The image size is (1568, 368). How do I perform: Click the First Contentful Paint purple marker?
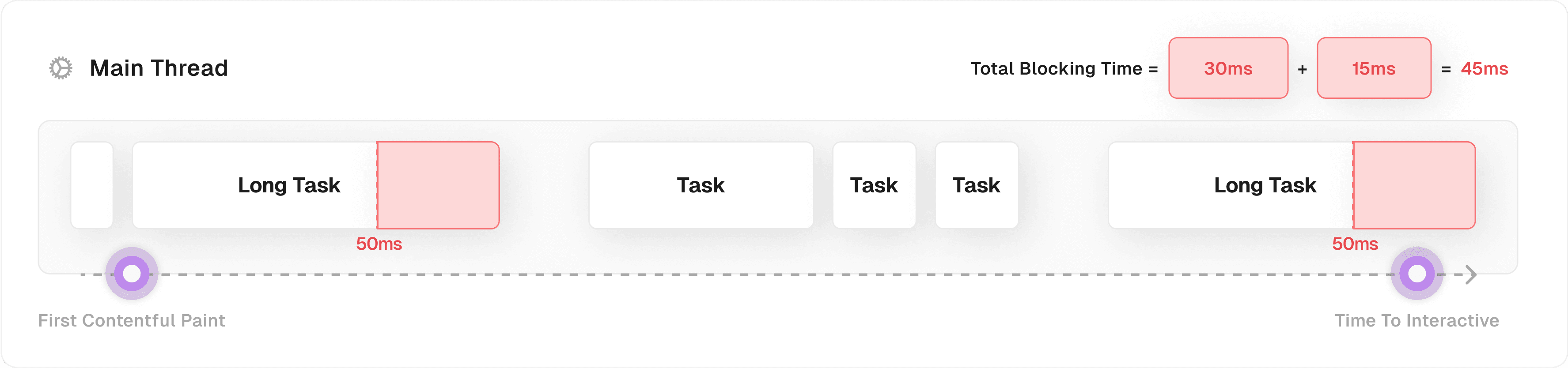point(132,274)
